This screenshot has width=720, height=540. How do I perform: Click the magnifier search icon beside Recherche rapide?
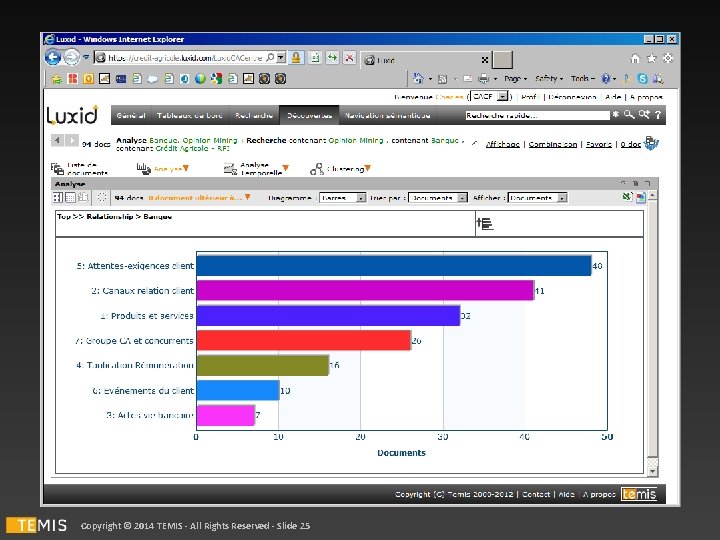(629, 115)
